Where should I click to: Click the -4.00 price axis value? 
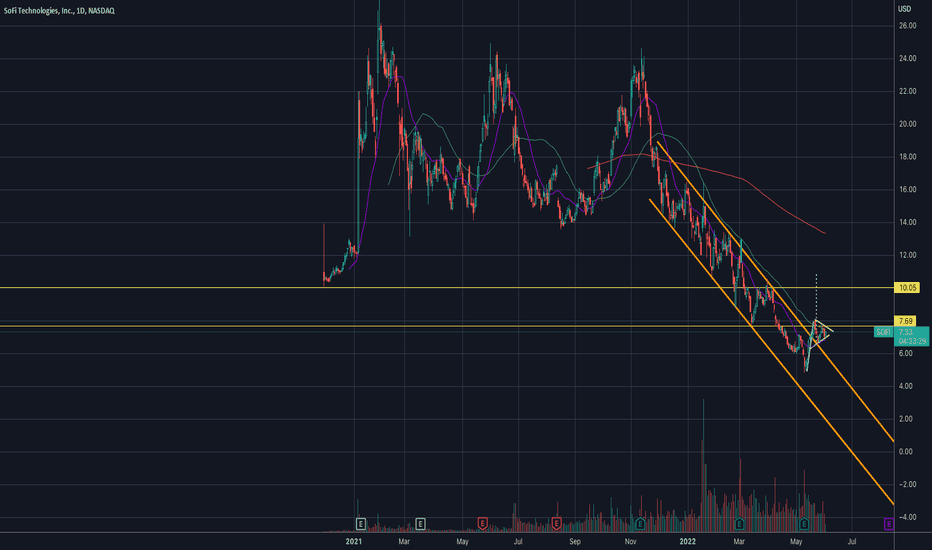(906, 517)
